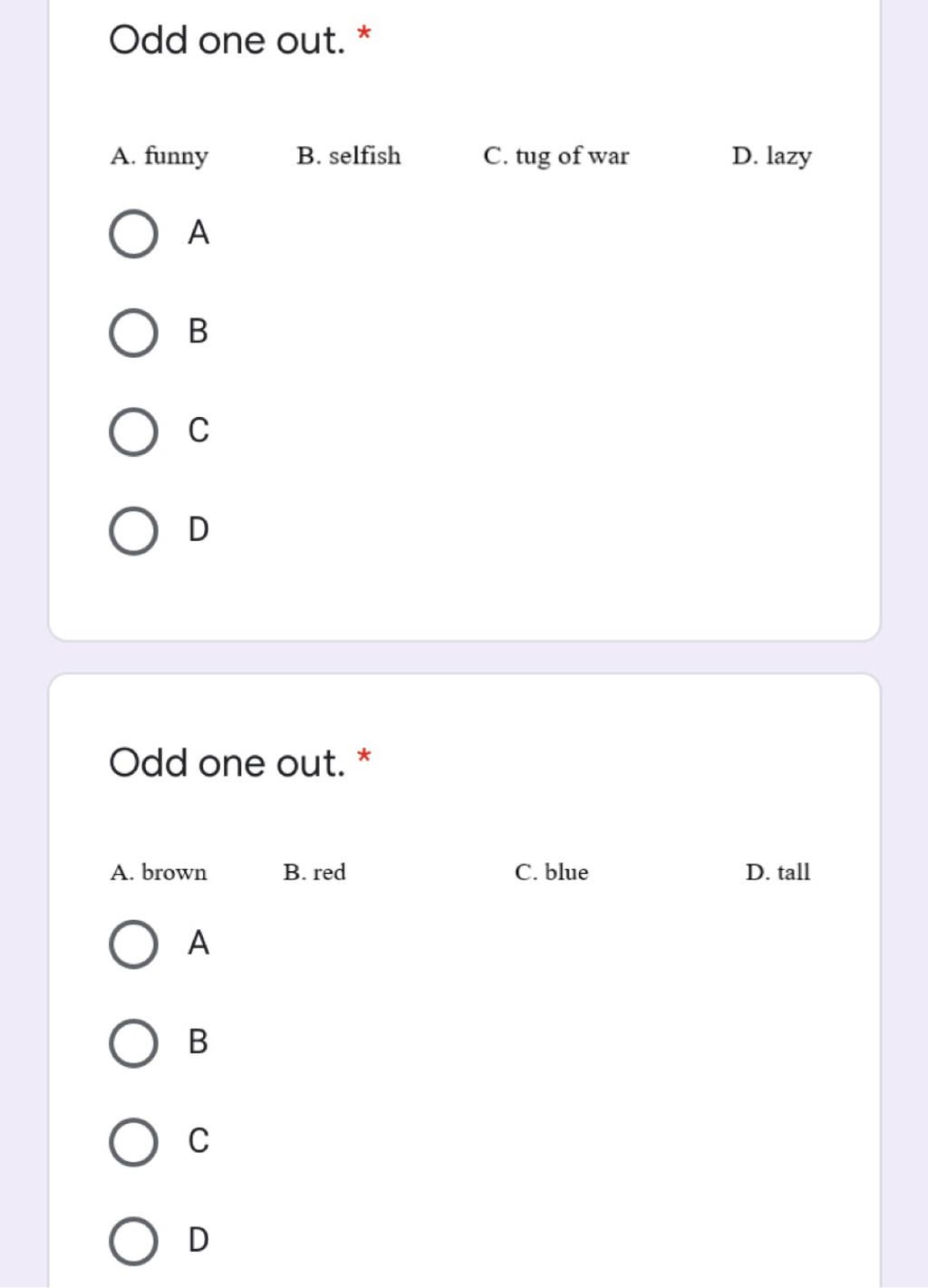The height and width of the screenshot is (1288, 928).
Task: Select radio A in the funny/selfish question
Action: 133,234
